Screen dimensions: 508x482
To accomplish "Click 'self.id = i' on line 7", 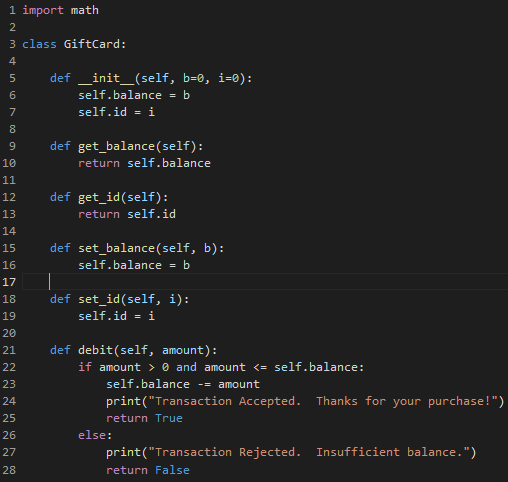I will (x=116, y=112).
